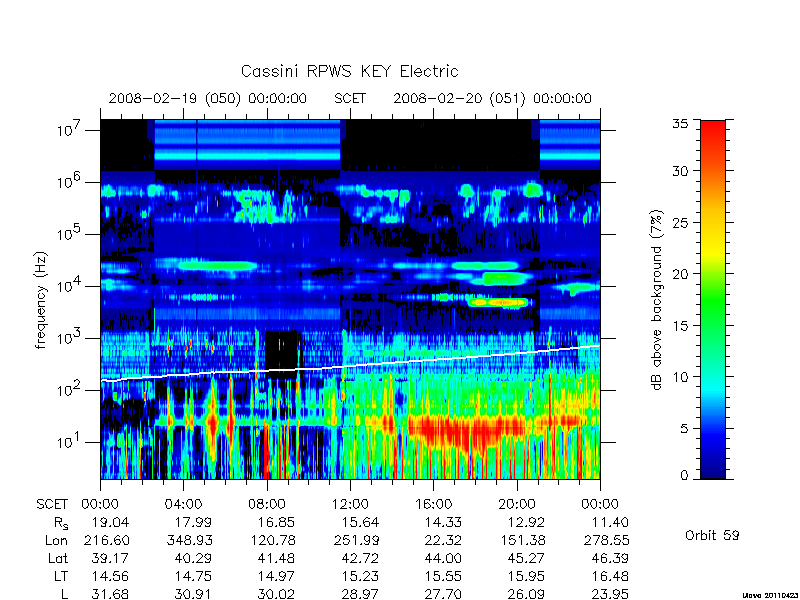Click the 10^4 frequency tick label
This screenshot has height=600, width=800.
(67, 285)
